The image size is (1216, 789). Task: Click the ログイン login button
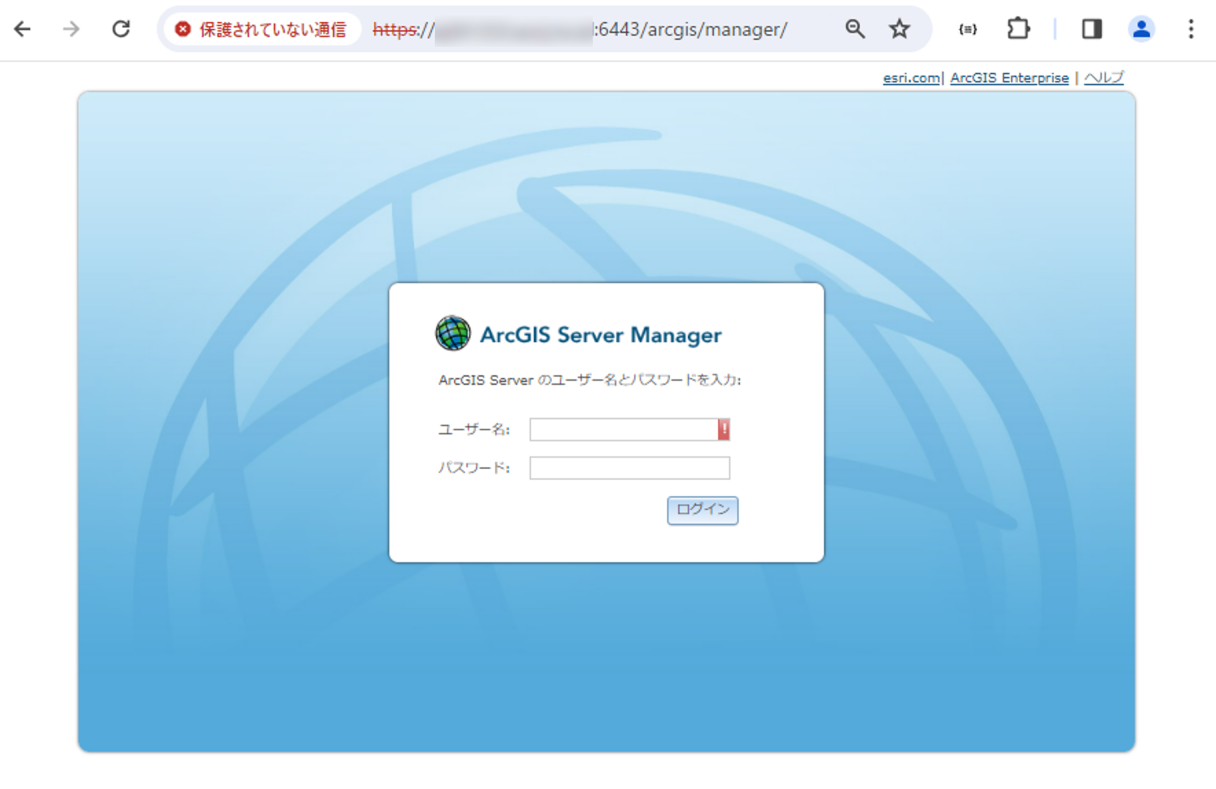703,510
